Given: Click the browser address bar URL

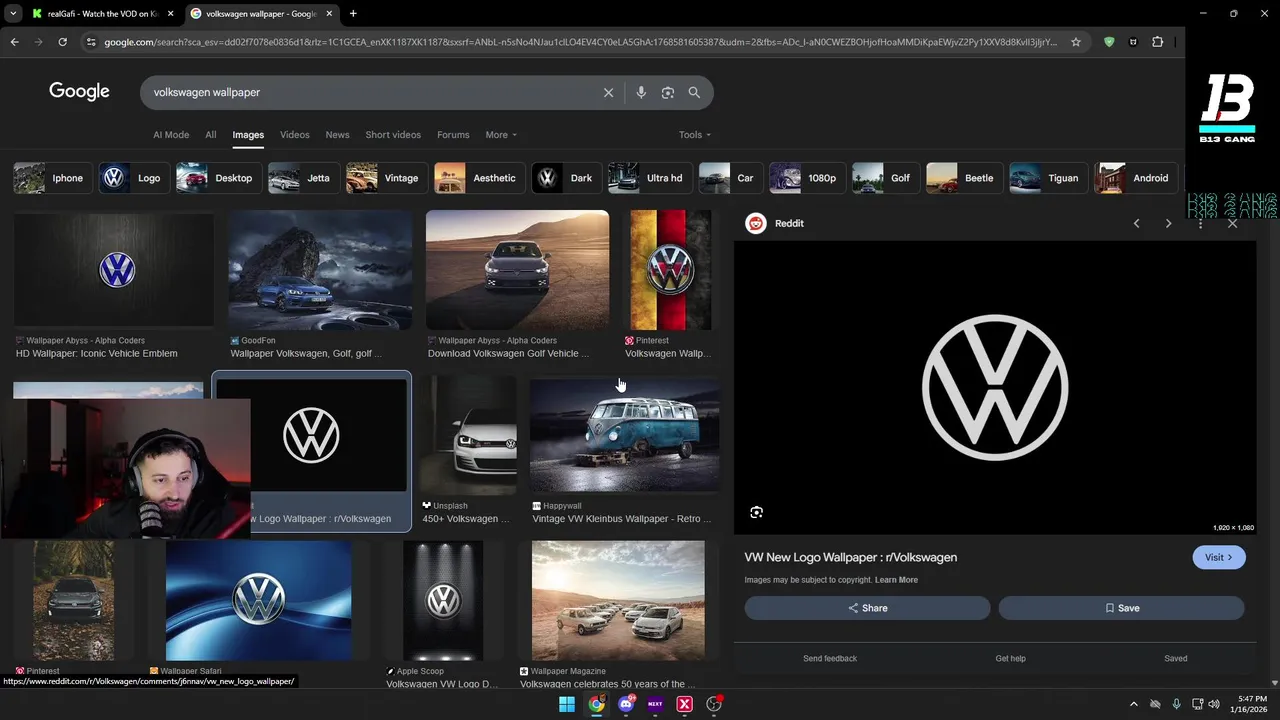Looking at the screenshot, I should [580, 42].
